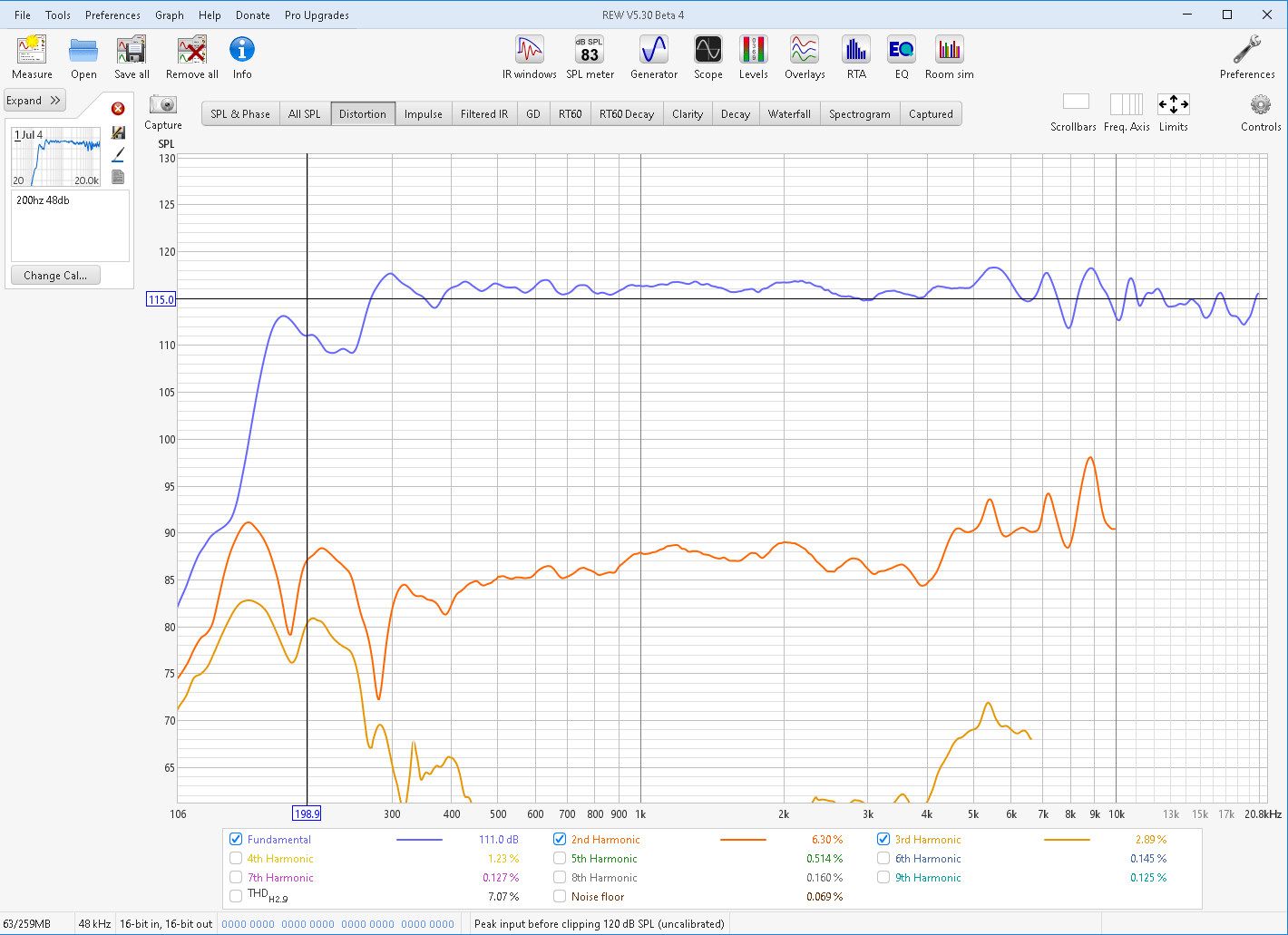Uncheck the Fundamental trace

[236, 839]
